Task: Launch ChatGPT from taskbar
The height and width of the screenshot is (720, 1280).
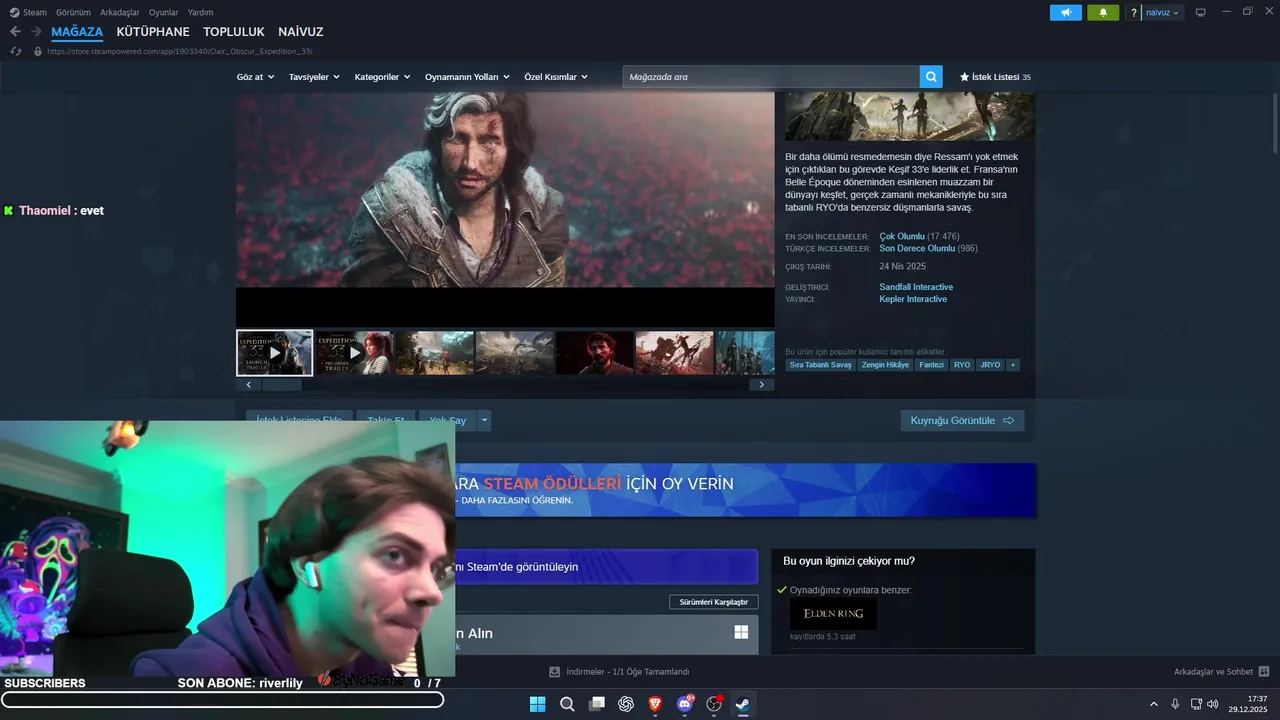Action: [x=626, y=704]
